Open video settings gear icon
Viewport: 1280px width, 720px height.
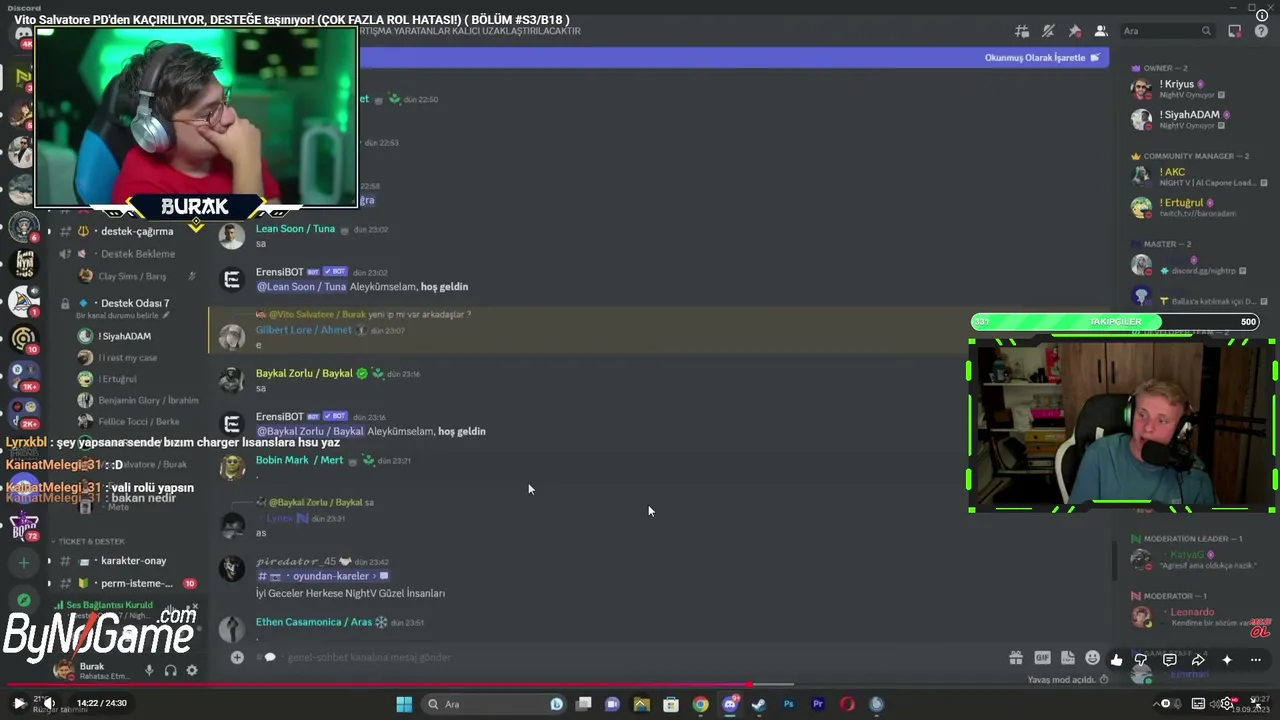(x=1227, y=703)
